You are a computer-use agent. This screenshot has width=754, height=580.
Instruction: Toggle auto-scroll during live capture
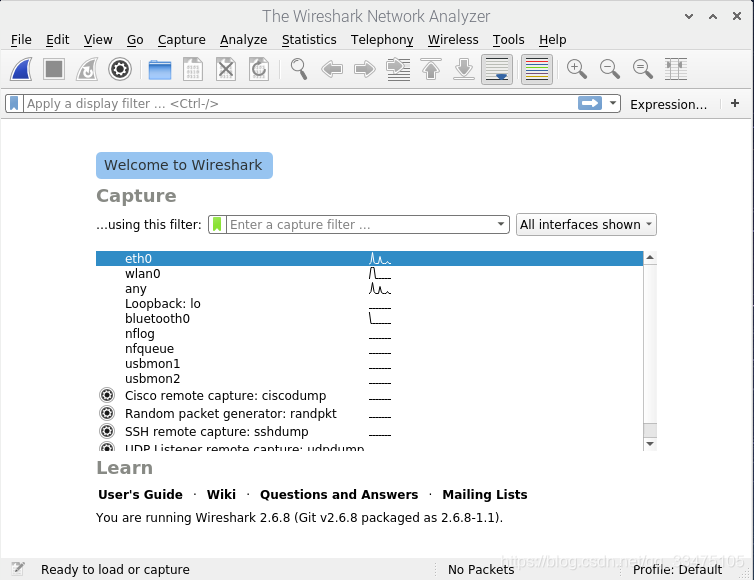click(x=497, y=69)
